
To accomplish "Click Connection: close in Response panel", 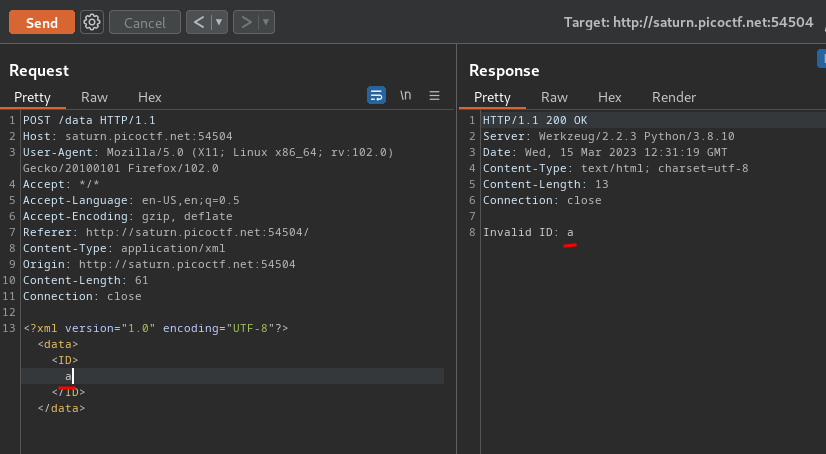I will click(542, 200).
